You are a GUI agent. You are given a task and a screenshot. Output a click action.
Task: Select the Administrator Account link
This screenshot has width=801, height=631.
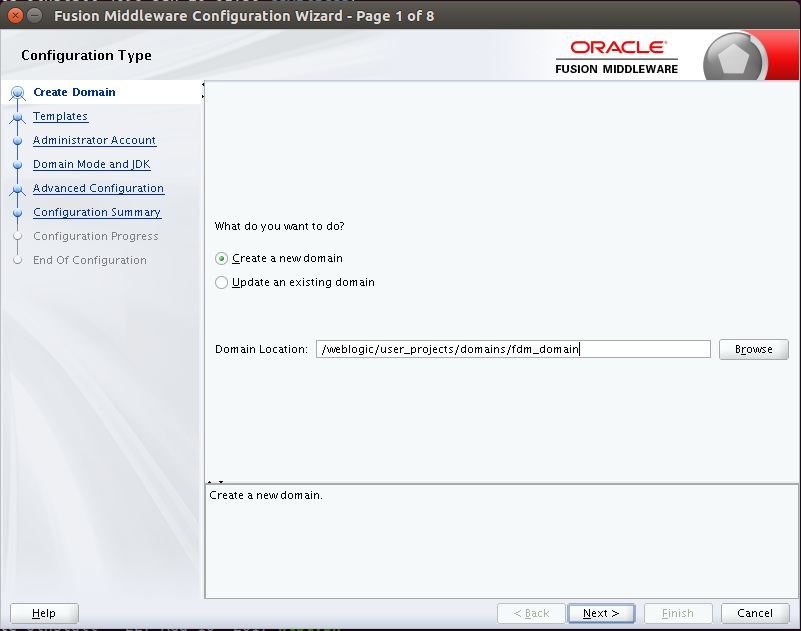(x=94, y=140)
